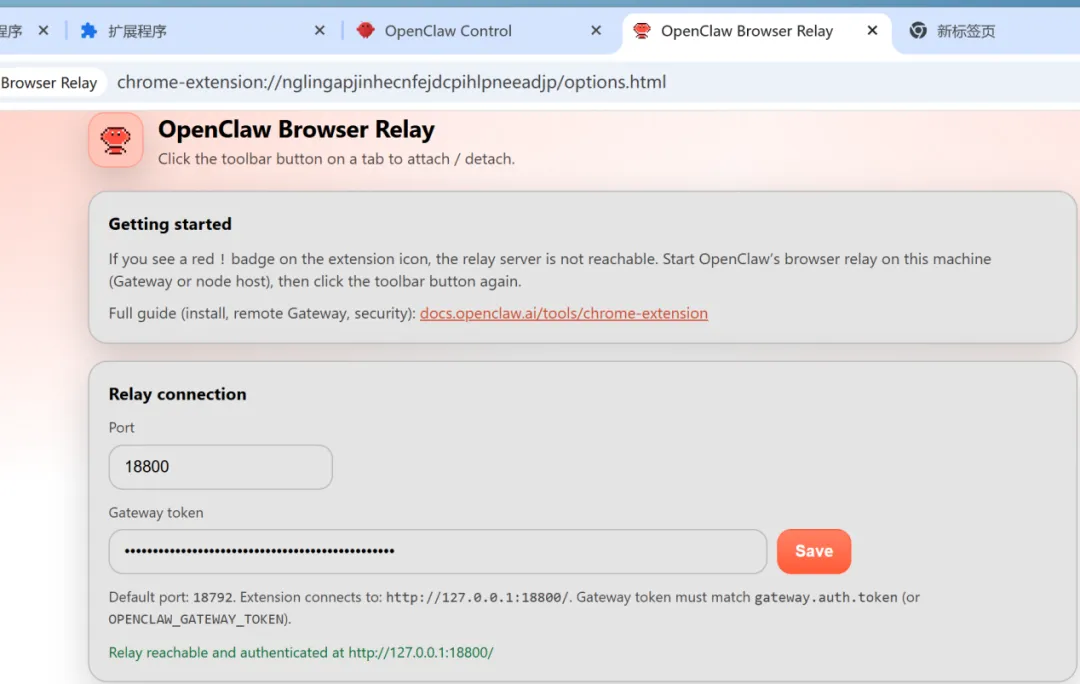Click the Port label

coord(121,428)
